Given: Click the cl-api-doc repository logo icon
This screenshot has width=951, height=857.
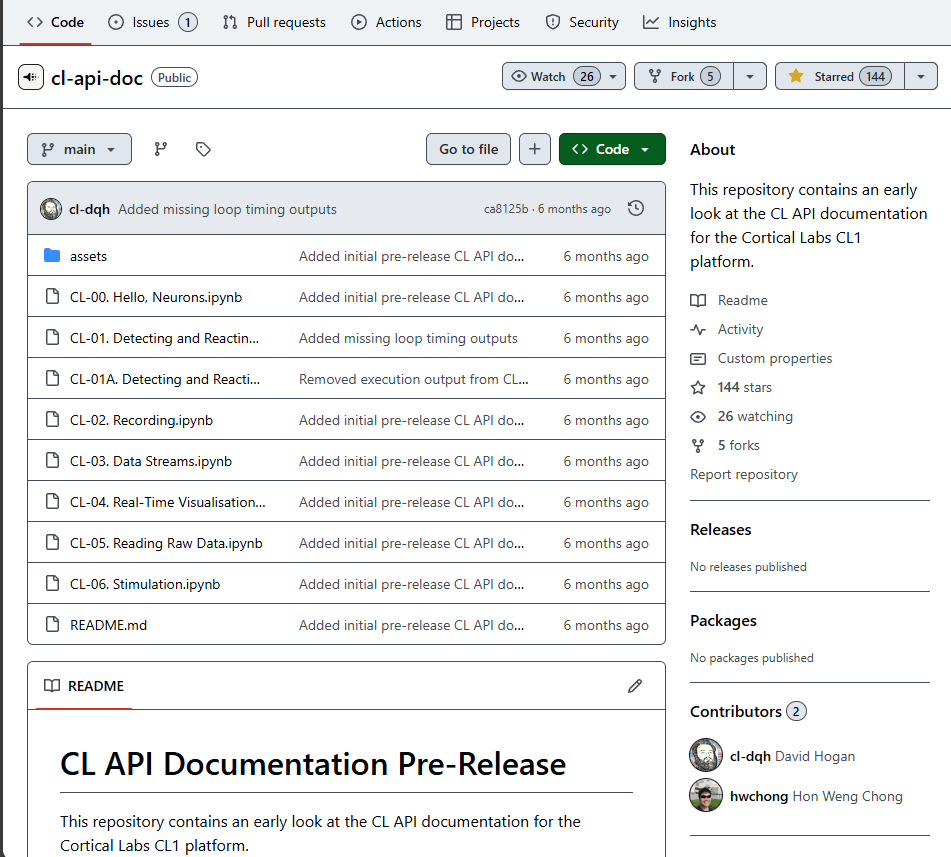Looking at the screenshot, I should [x=31, y=77].
